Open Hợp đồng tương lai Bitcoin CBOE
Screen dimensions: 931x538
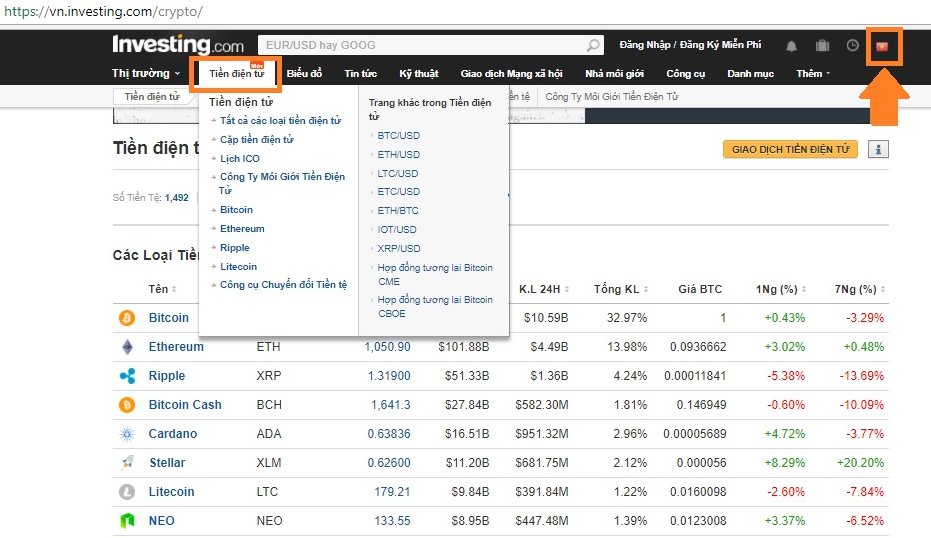435,307
